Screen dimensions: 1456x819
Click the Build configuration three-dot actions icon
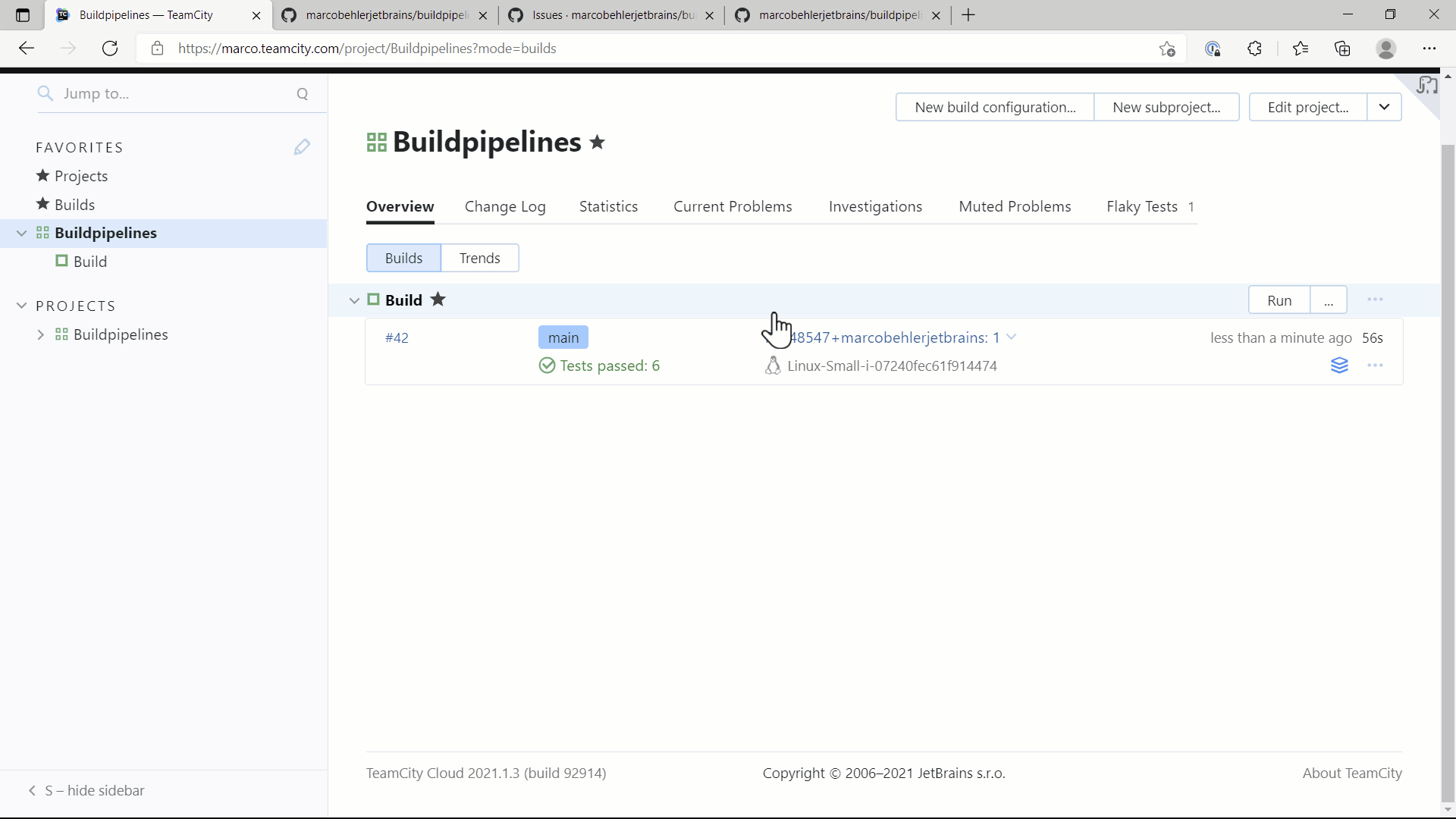1375,300
